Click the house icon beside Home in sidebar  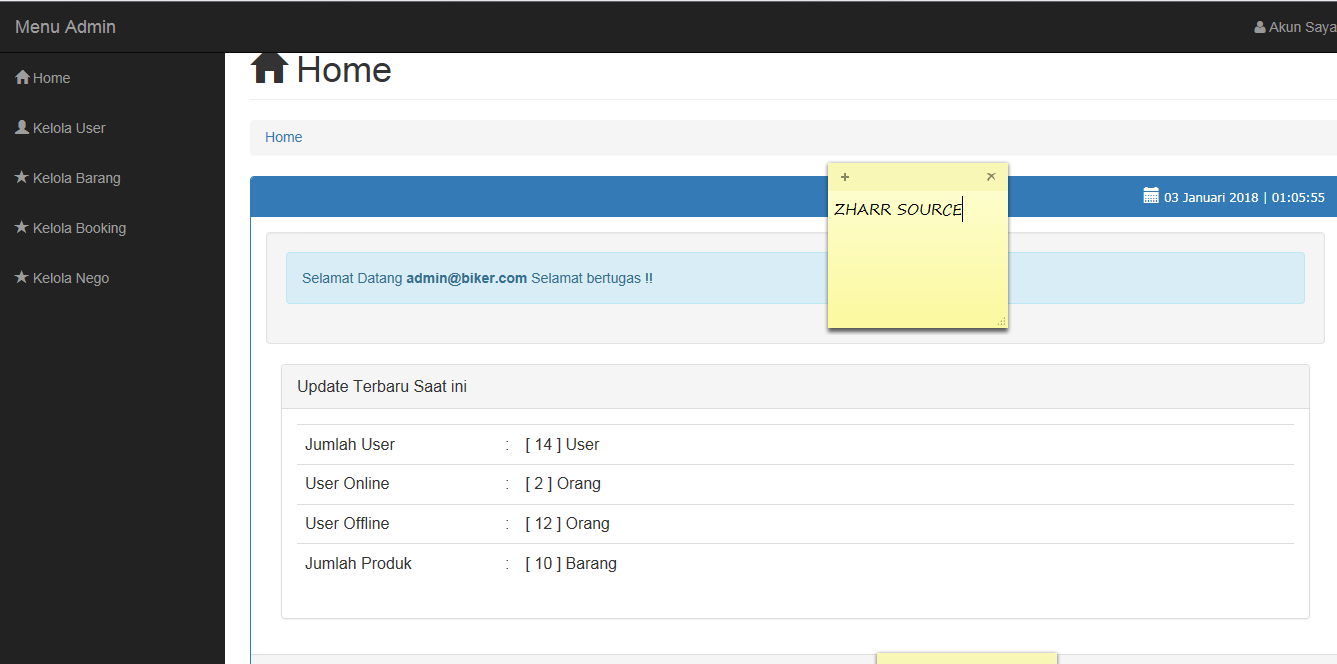click(22, 77)
